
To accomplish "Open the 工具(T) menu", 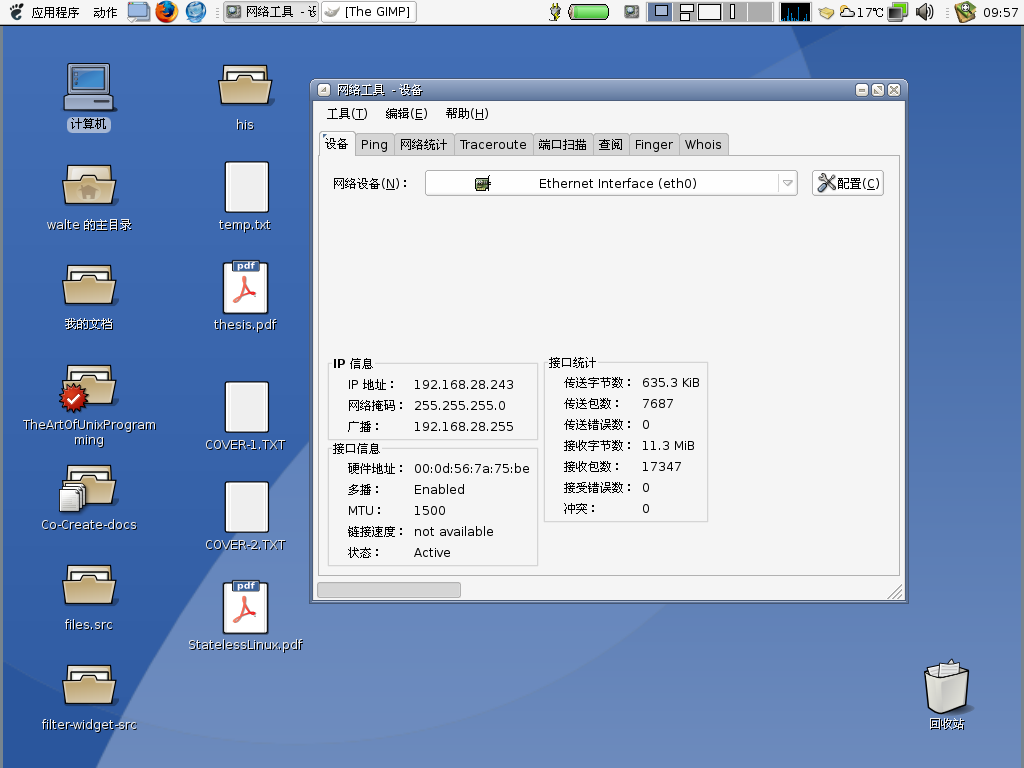I will pos(346,114).
